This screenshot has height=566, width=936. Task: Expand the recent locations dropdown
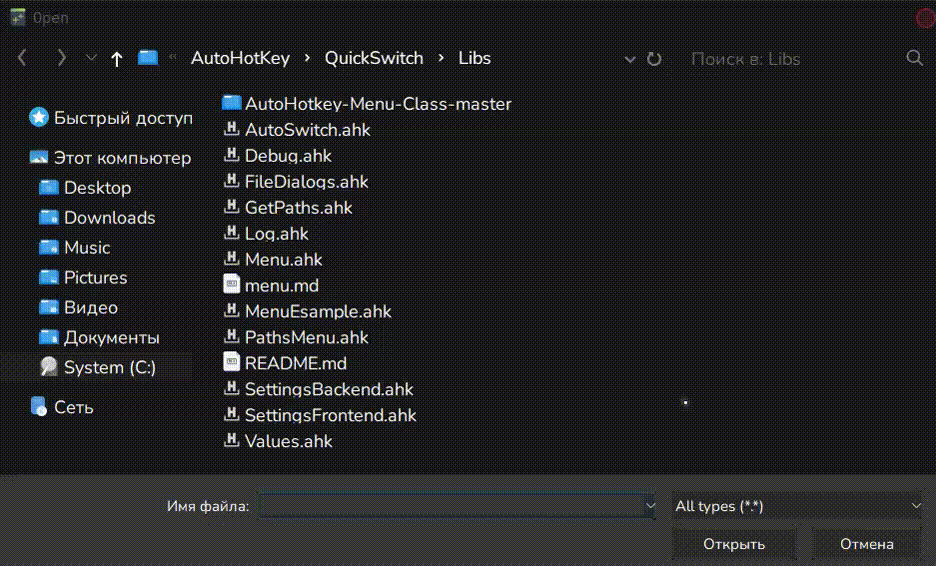pos(91,58)
